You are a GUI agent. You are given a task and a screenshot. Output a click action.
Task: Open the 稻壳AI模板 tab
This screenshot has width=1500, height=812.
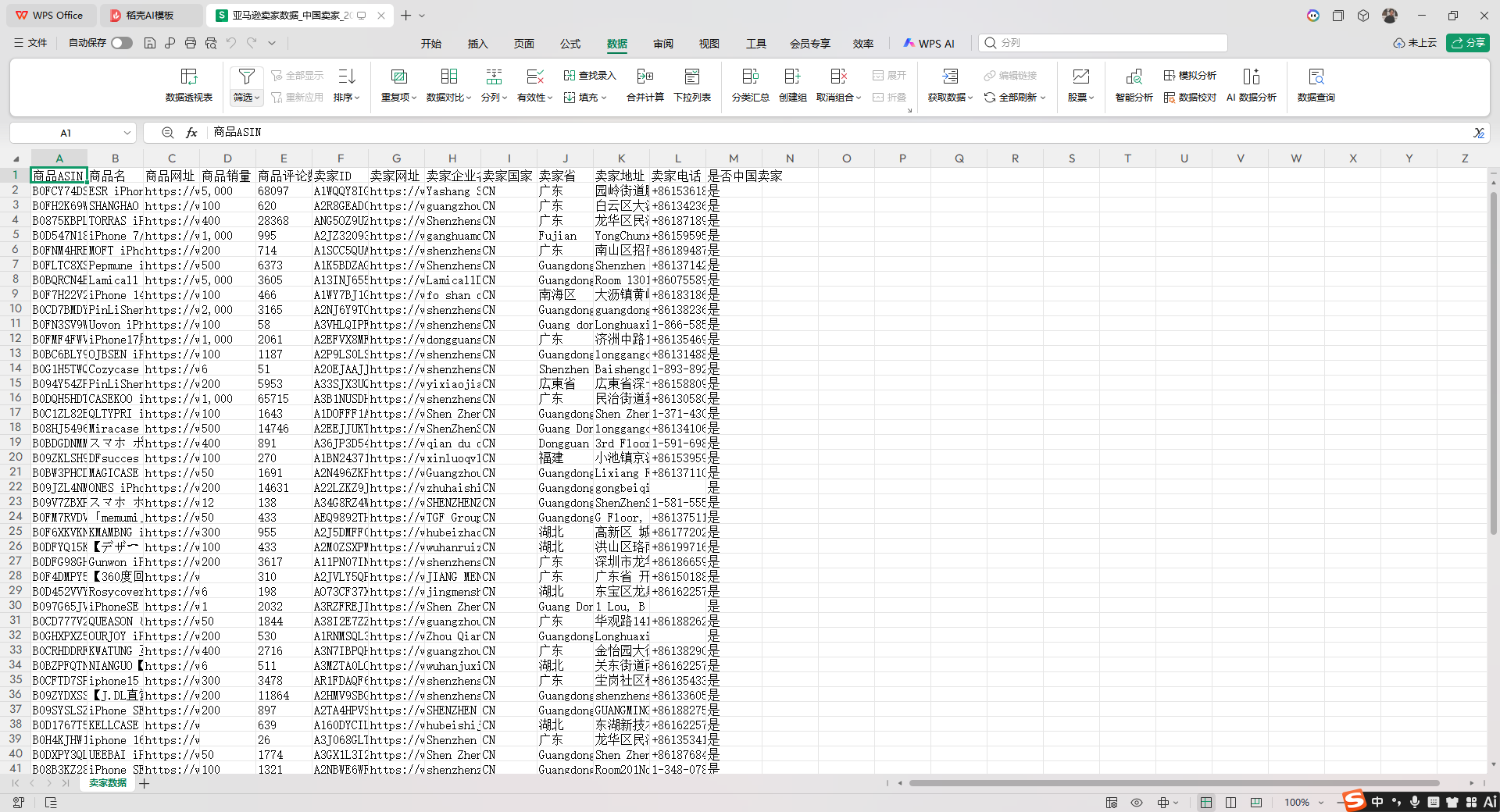(152, 16)
